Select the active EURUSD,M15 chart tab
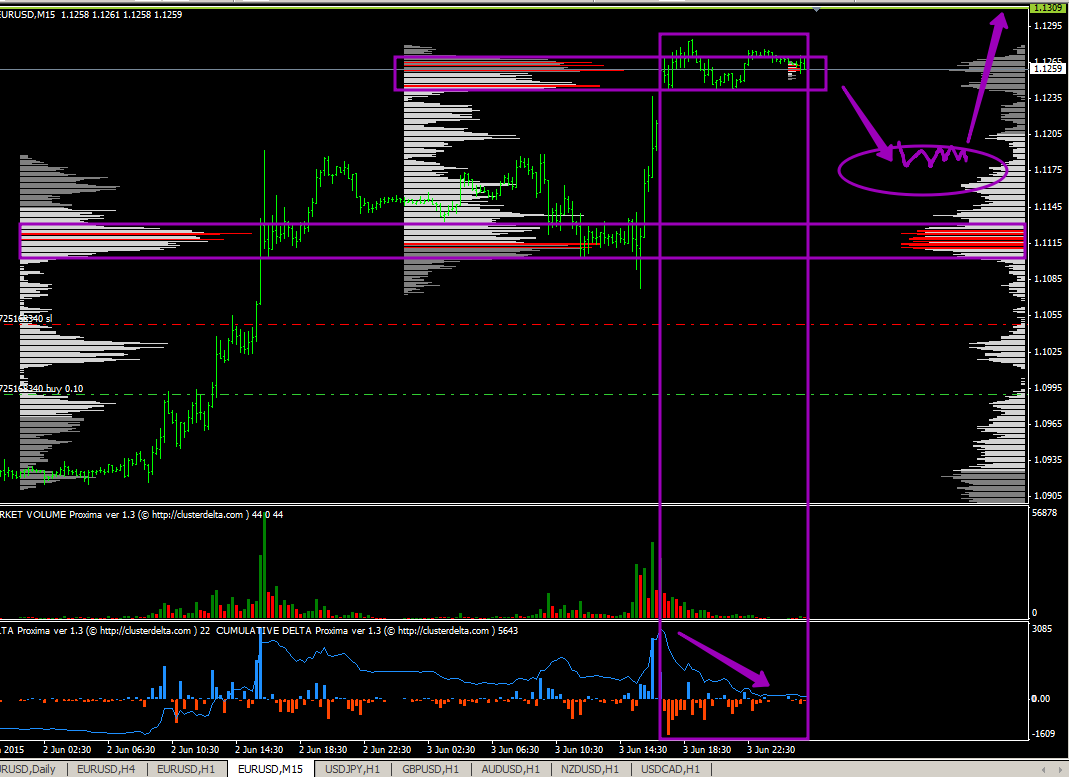1069x777 pixels. pos(270,769)
